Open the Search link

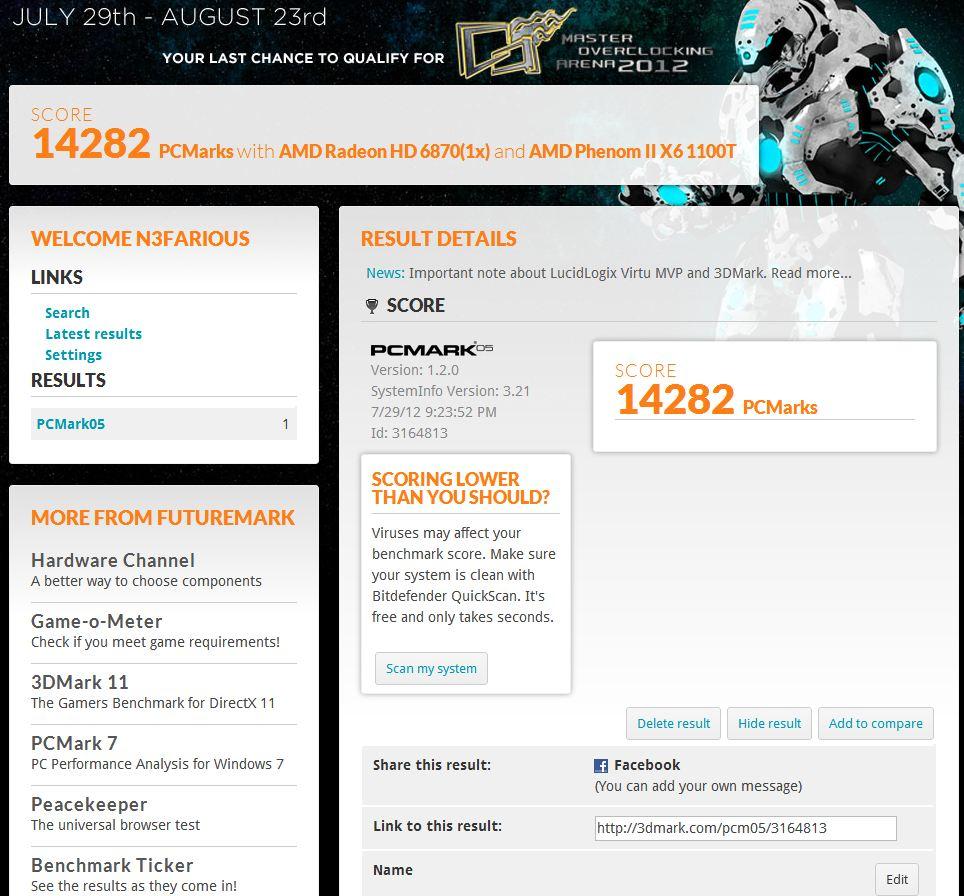tap(68, 313)
